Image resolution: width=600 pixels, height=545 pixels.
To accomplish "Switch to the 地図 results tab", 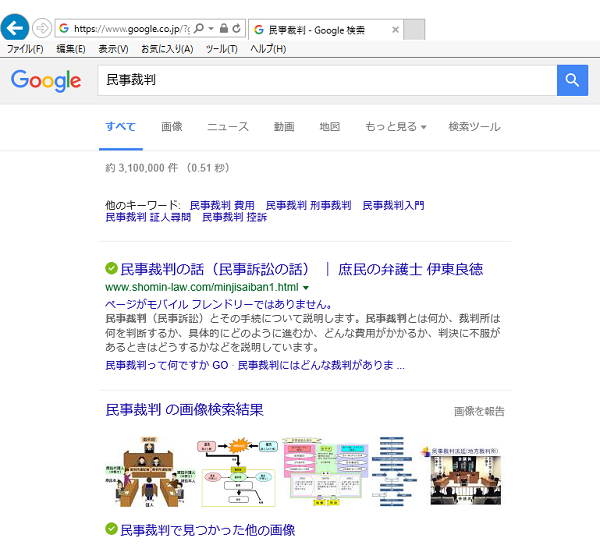I will pos(329,127).
